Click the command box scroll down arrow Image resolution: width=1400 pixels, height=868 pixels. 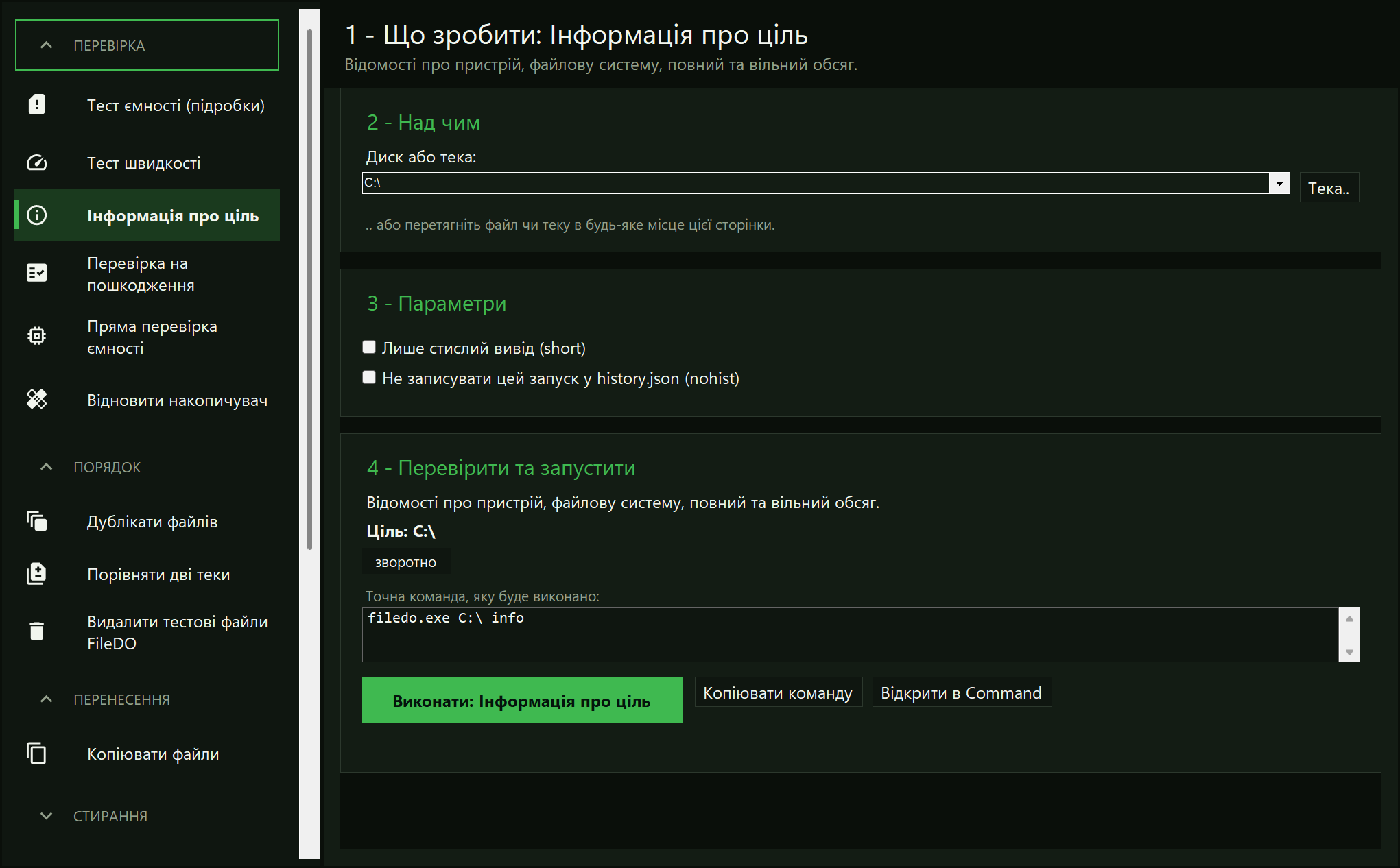(x=1349, y=652)
